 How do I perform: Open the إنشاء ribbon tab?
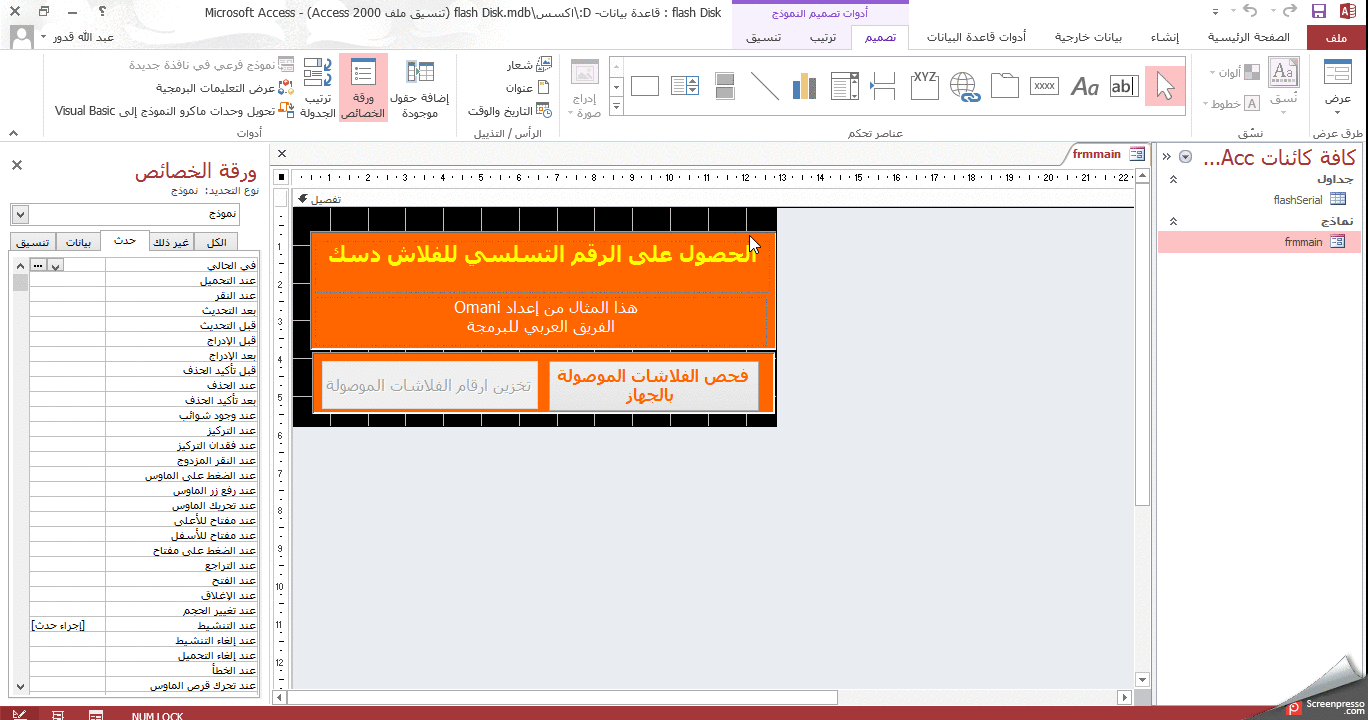1164,38
